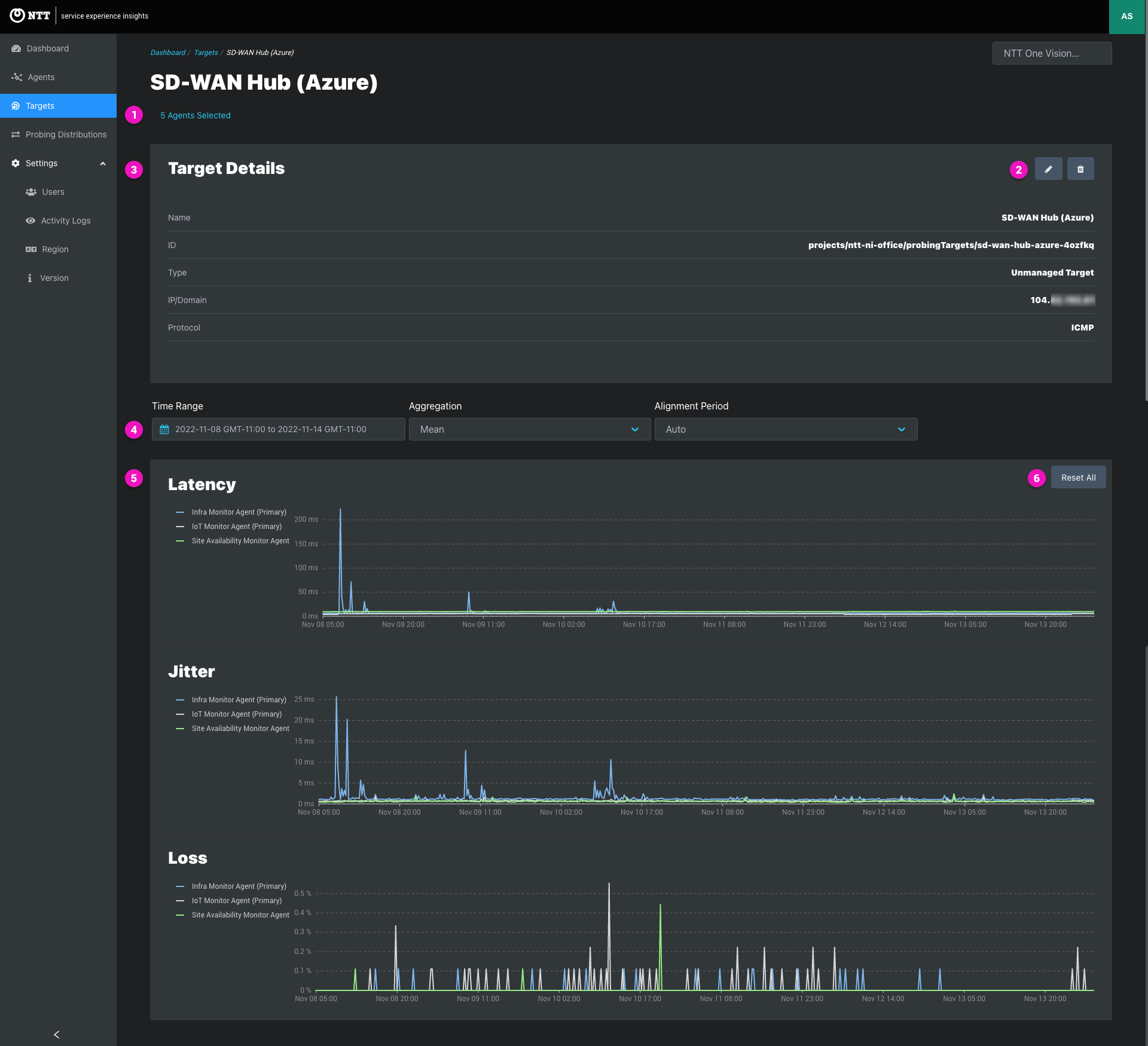Click the Probing Distributions arrows icon
1148x1046 pixels.
[16, 134]
